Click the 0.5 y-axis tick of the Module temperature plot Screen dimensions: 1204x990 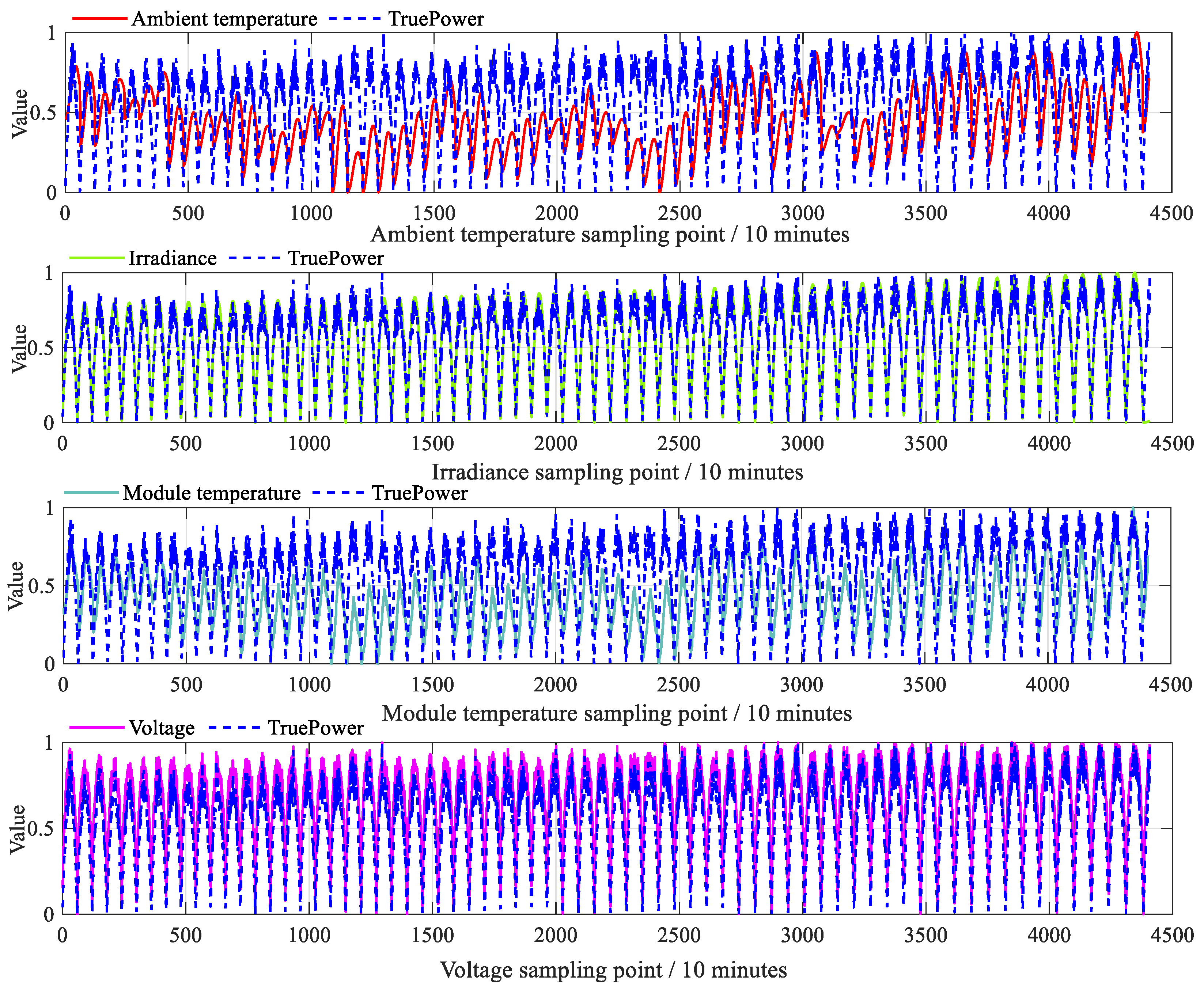coord(42,586)
